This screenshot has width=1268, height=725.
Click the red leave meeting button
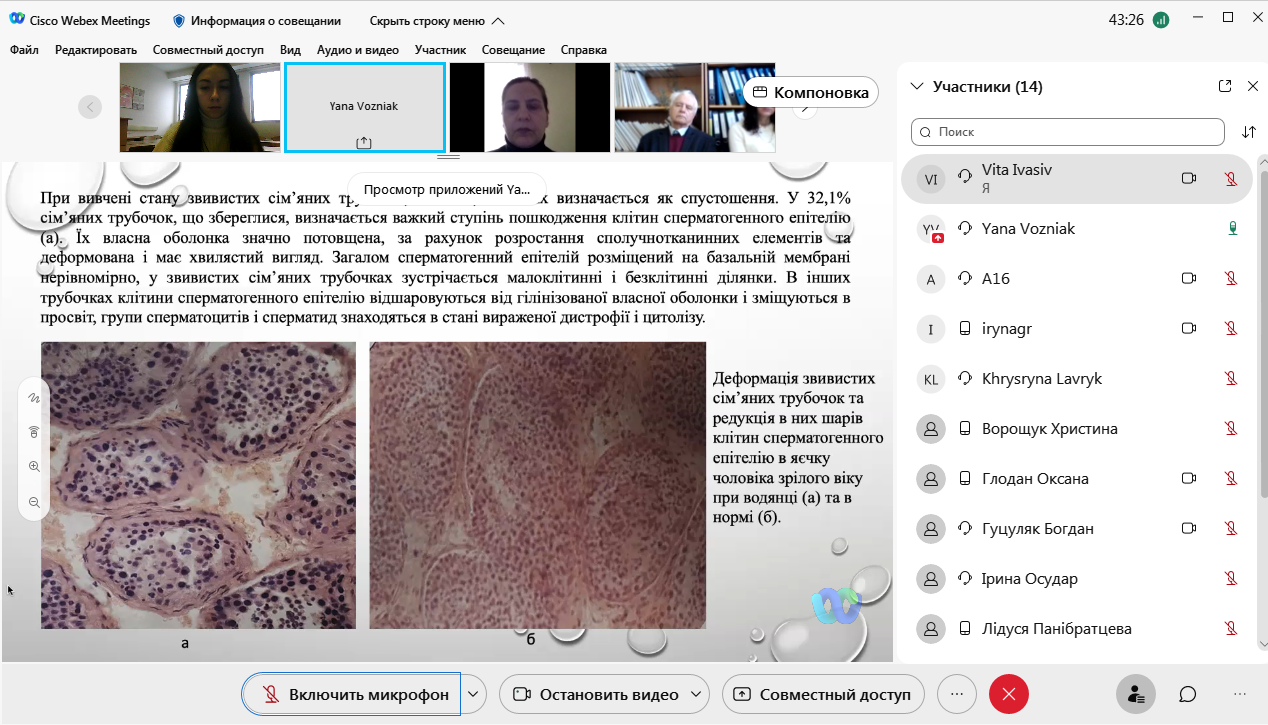pos(1009,694)
